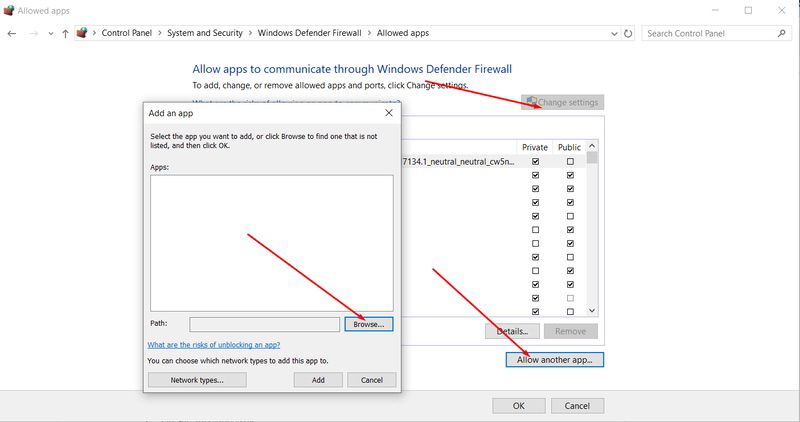Click the Allowed apps title bar icon

9,10
